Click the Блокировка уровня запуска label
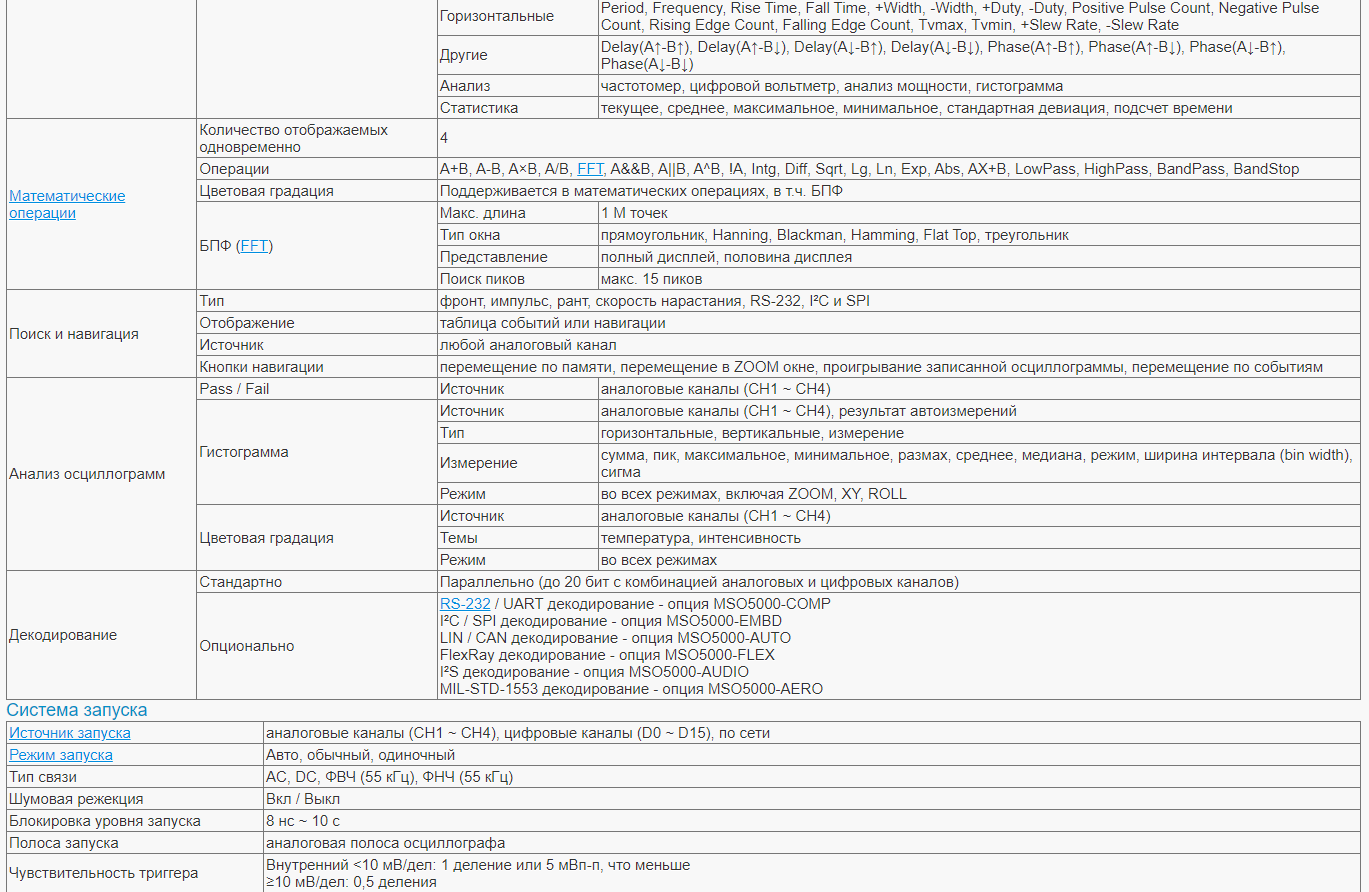This screenshot has height=892, width=1369. (x=104, y=821)
